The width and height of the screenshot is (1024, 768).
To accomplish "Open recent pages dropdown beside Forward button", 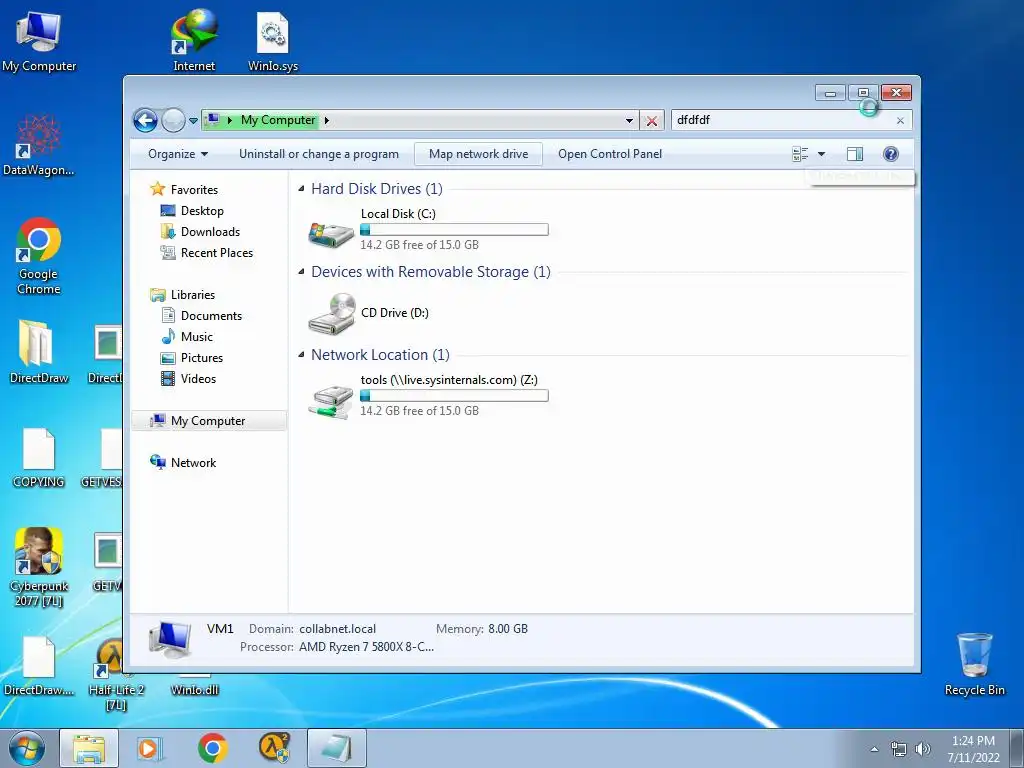I will coord(193,121).
